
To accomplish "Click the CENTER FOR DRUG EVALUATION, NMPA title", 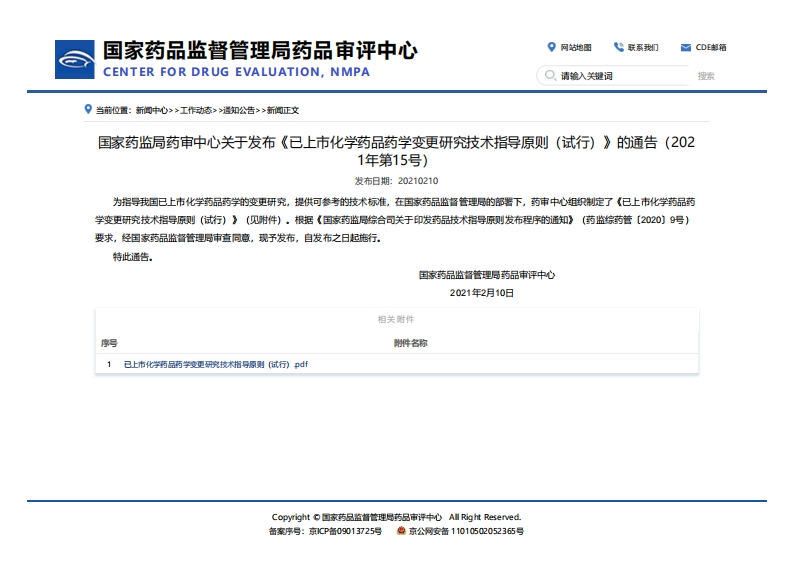I will [236, 72].
